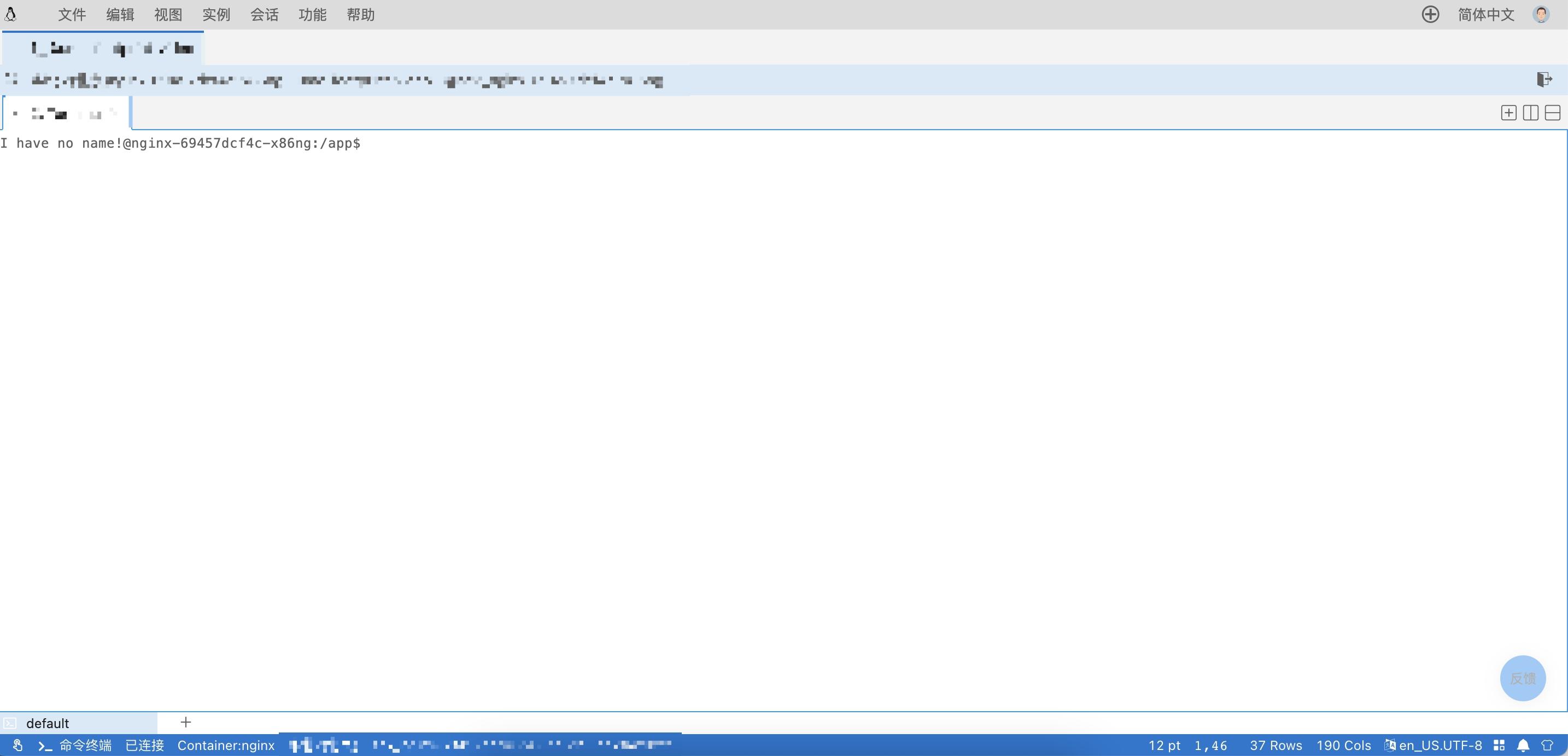Change font size via 12 pt indicator
1568x756 pixels.
[x=1164, y=745]
